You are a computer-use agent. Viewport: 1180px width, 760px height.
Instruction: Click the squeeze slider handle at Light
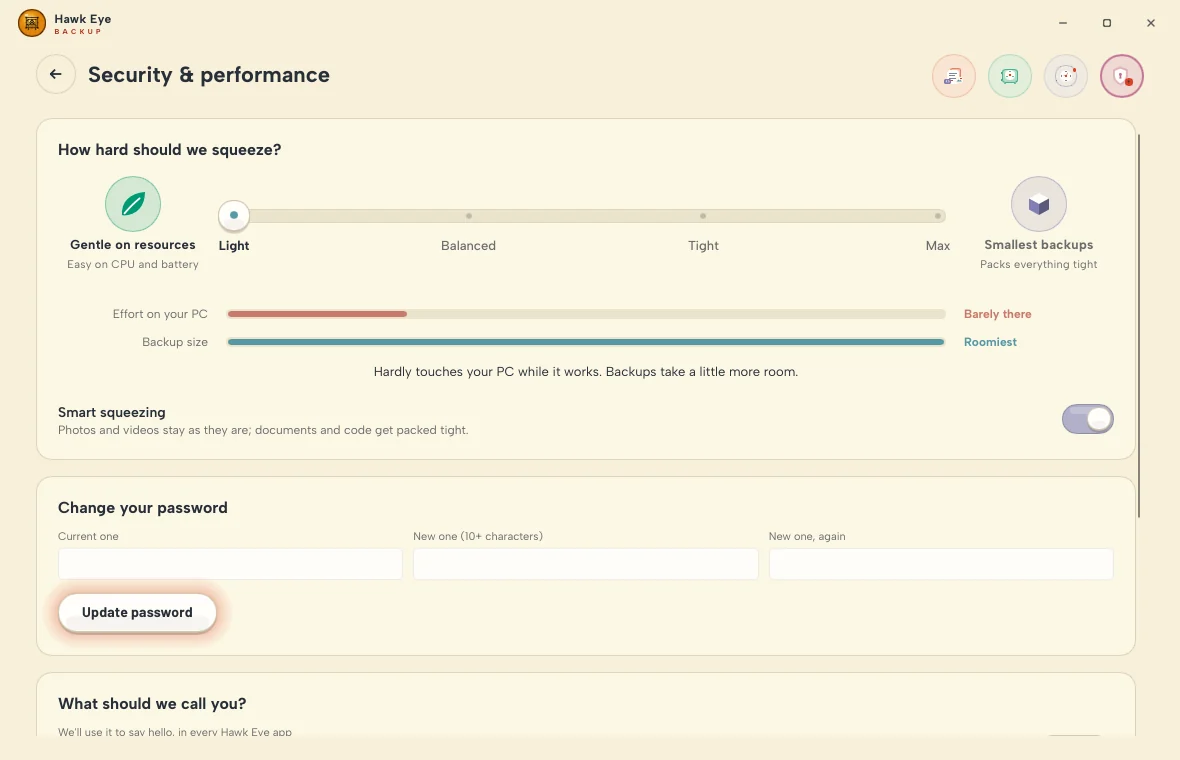234,216
